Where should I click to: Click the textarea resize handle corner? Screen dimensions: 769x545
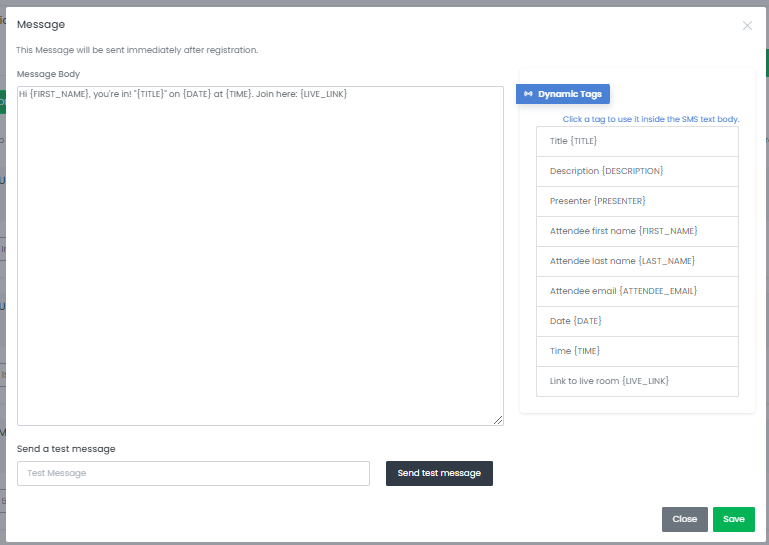(x=498, y=420)
